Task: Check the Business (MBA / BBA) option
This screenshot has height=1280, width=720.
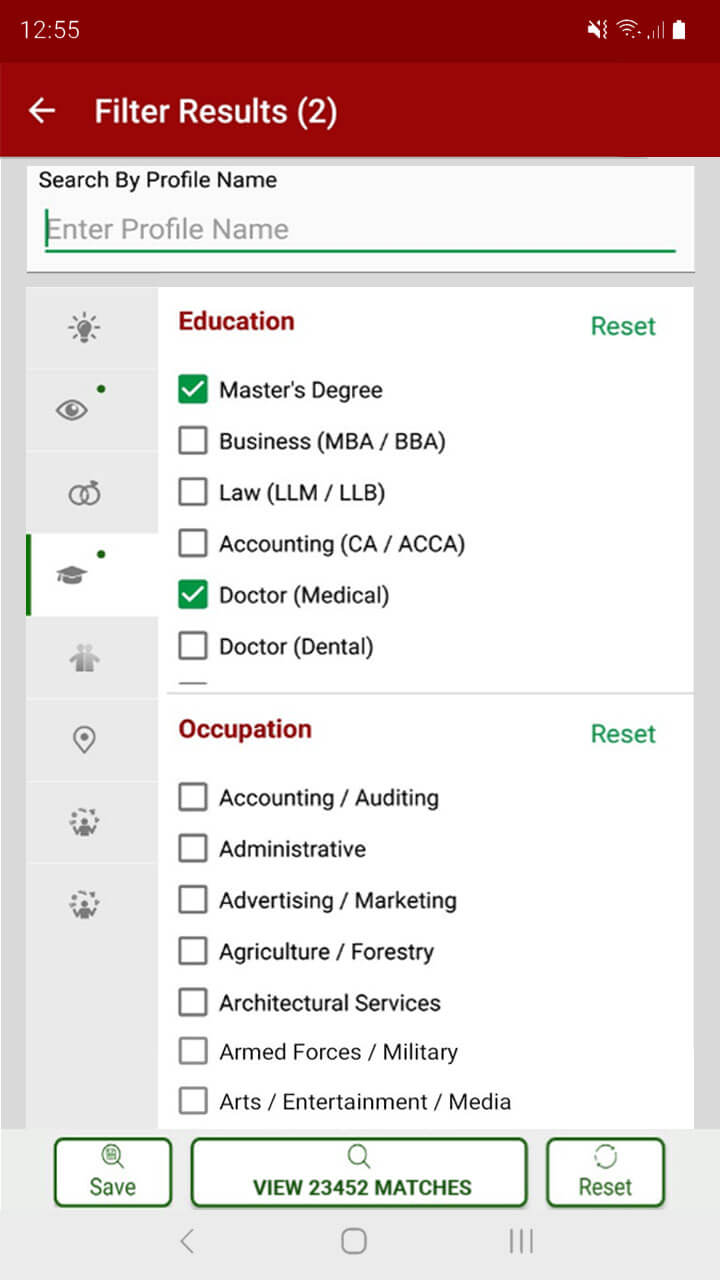Action: [193, 441]
